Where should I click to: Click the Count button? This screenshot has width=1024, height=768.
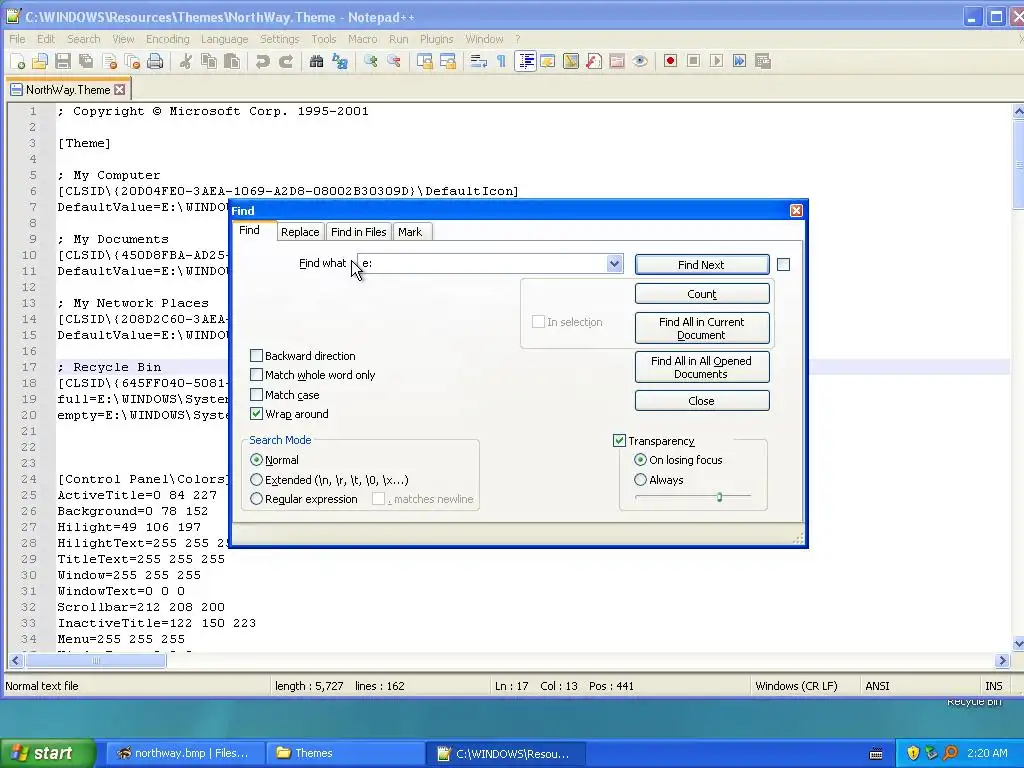702,294
